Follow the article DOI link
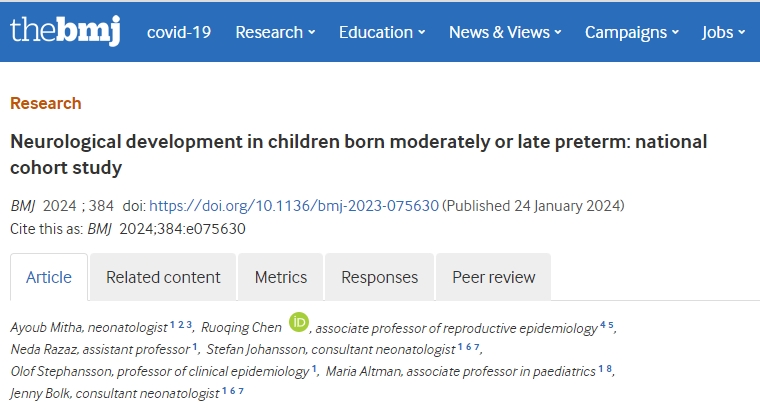760x411 pixels. 294,206
